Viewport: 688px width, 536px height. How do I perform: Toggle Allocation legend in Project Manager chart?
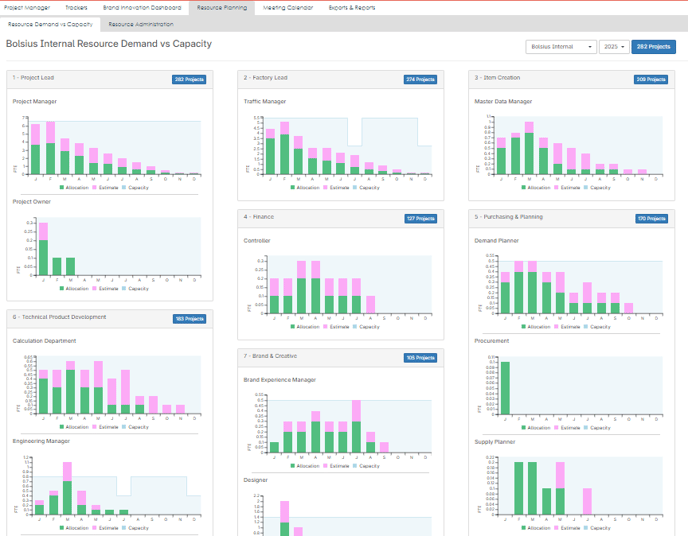pos(74,188)
